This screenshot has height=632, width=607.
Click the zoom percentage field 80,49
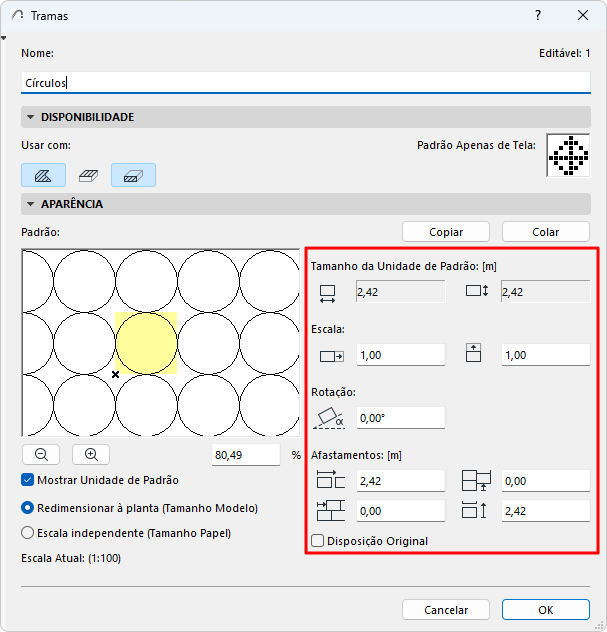pyautogui.click(x=246, y=455)
